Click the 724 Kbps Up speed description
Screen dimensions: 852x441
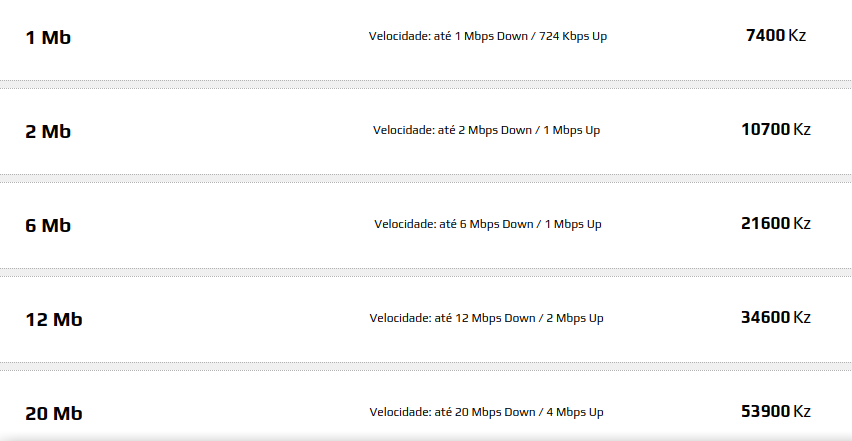(573, 36)
